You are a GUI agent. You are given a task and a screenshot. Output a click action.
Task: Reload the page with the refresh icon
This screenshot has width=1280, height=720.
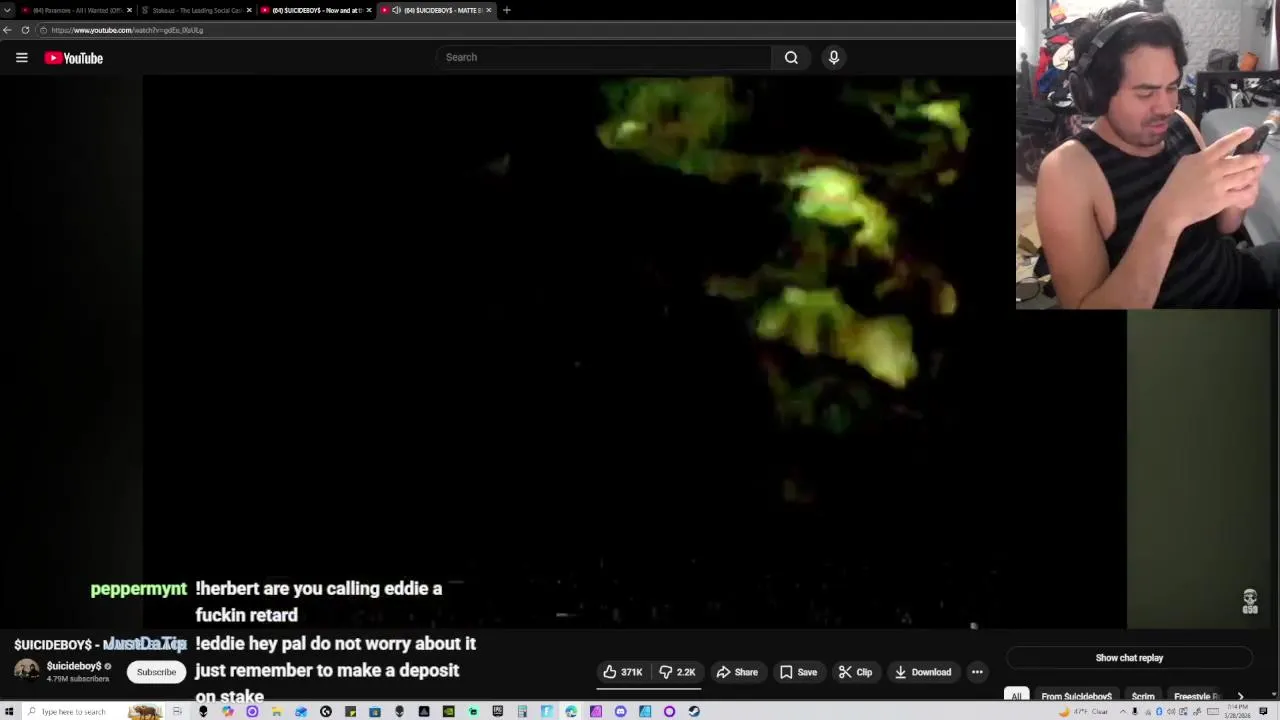[x=25, y=30]
